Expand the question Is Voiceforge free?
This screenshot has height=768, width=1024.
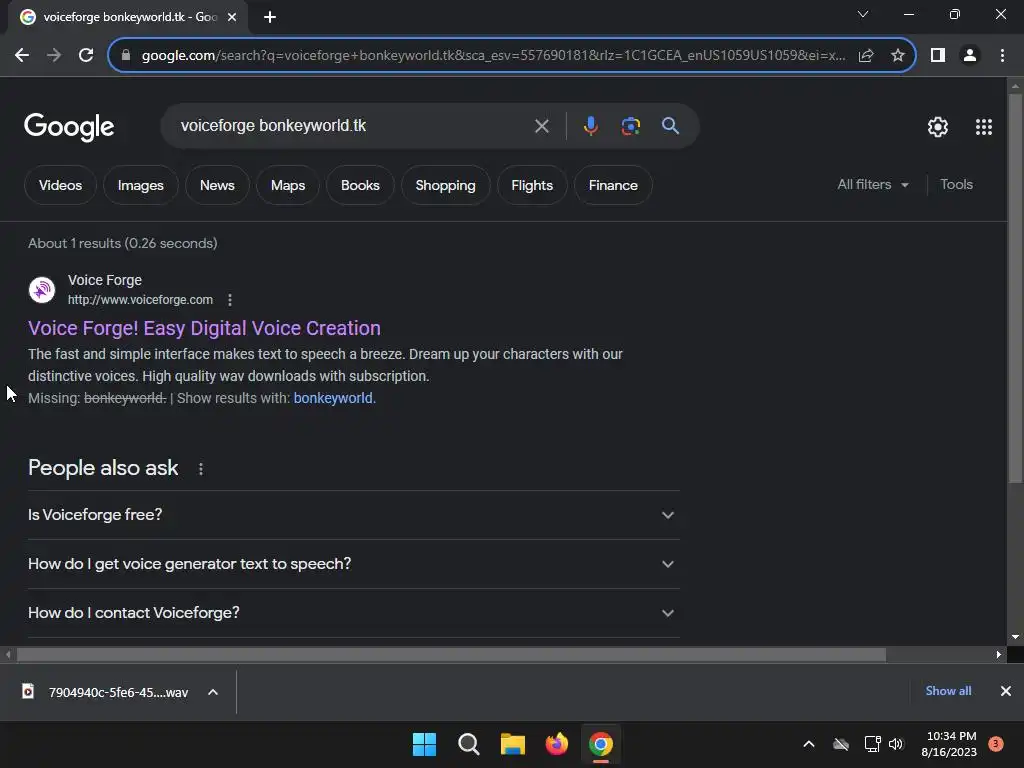point(353,515)
